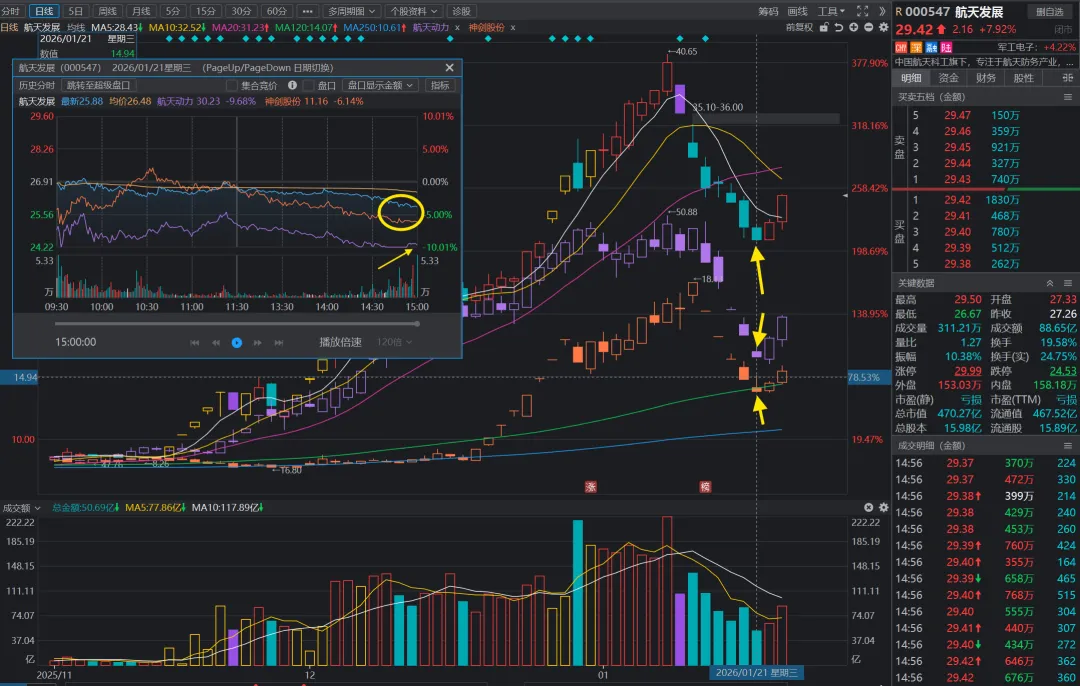Toggle fullscreen chart icon
The image size is (1080, 686).
click(862, 11)
